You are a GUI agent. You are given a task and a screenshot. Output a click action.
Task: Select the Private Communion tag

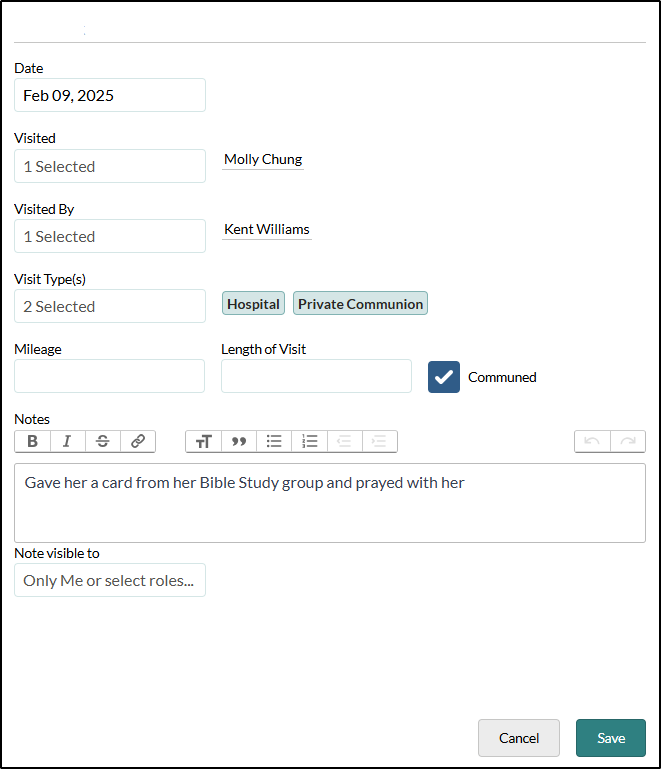(360, 304)
